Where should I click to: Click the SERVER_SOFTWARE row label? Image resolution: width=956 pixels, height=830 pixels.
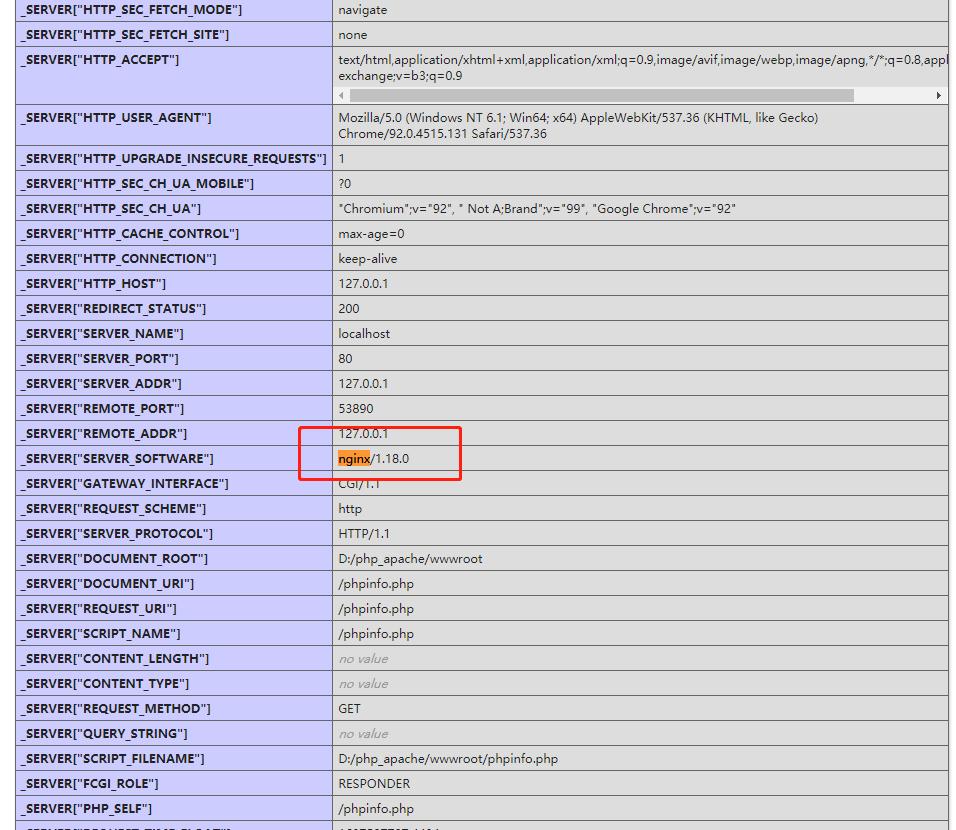(120, 458)
